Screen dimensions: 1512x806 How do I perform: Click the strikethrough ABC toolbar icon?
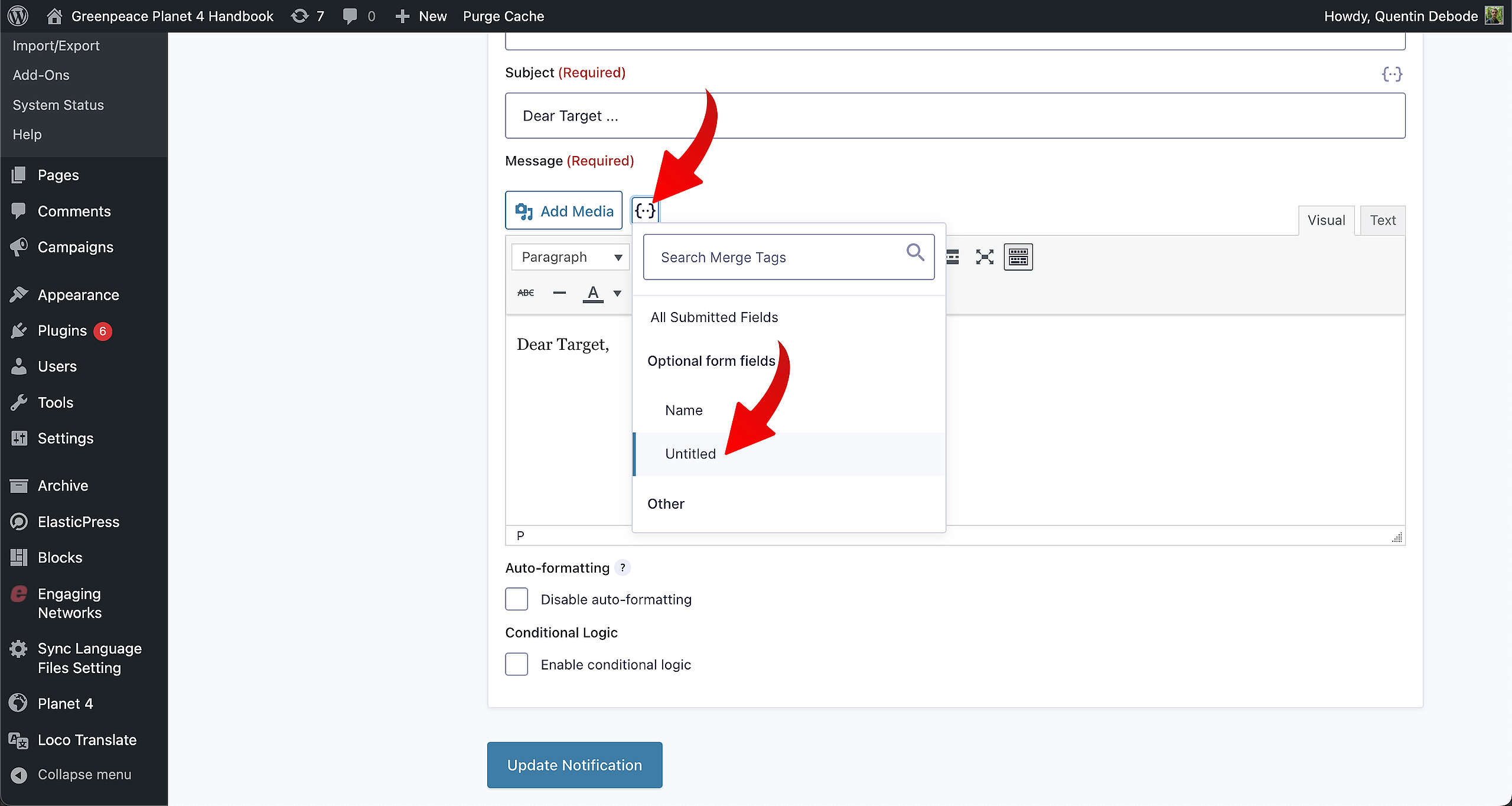click(526, 292)
